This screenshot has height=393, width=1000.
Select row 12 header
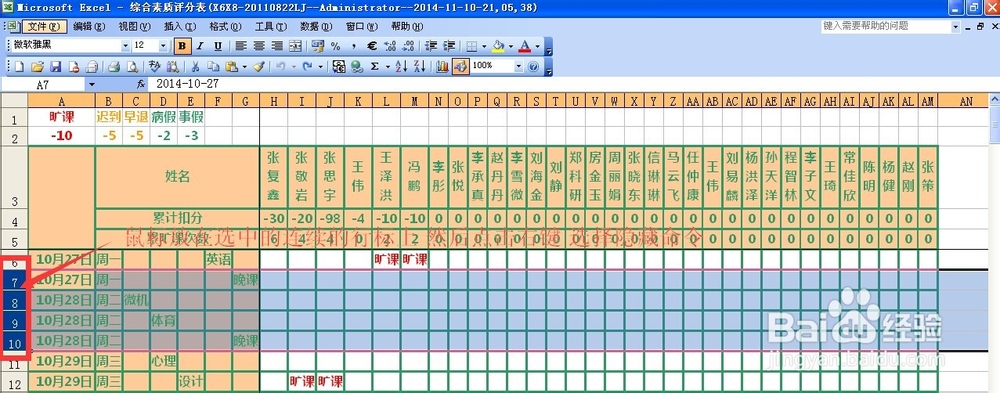point(14,382)
